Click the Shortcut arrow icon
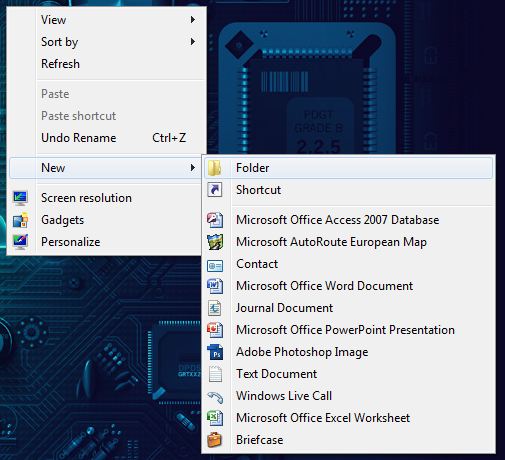The image size is (505, 460). tap(215, 190)
